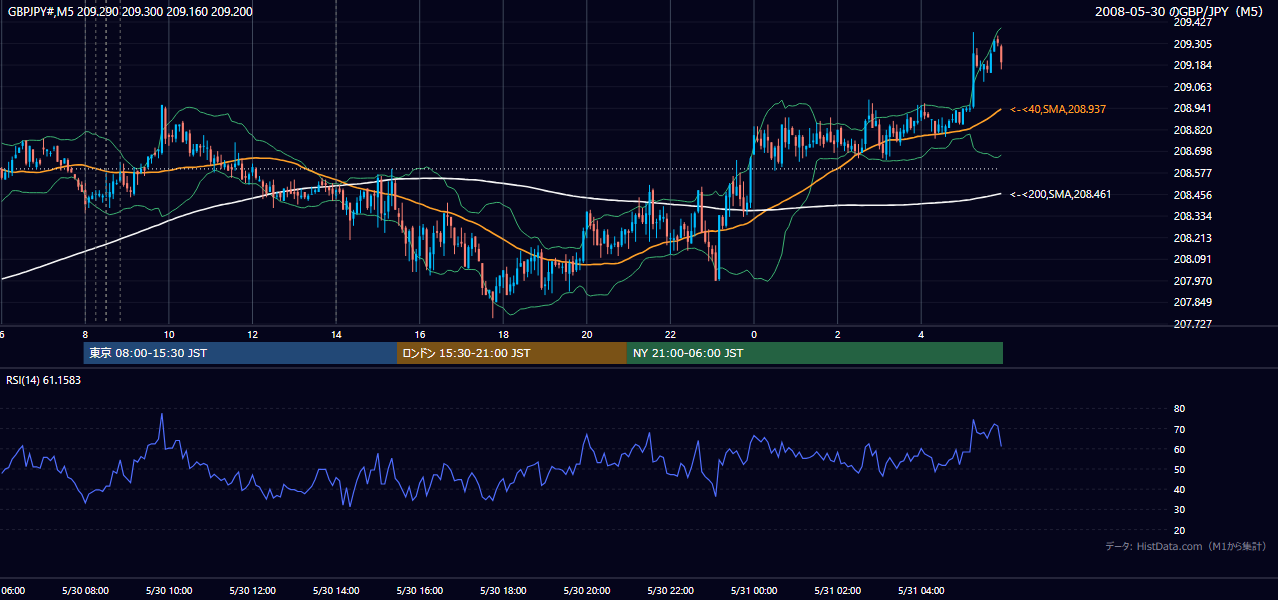The width and height of the screenshot is (1278, 600).
Task: Click the 5/30 08:00 date label on bottom axis
Action: pos(85,591)
